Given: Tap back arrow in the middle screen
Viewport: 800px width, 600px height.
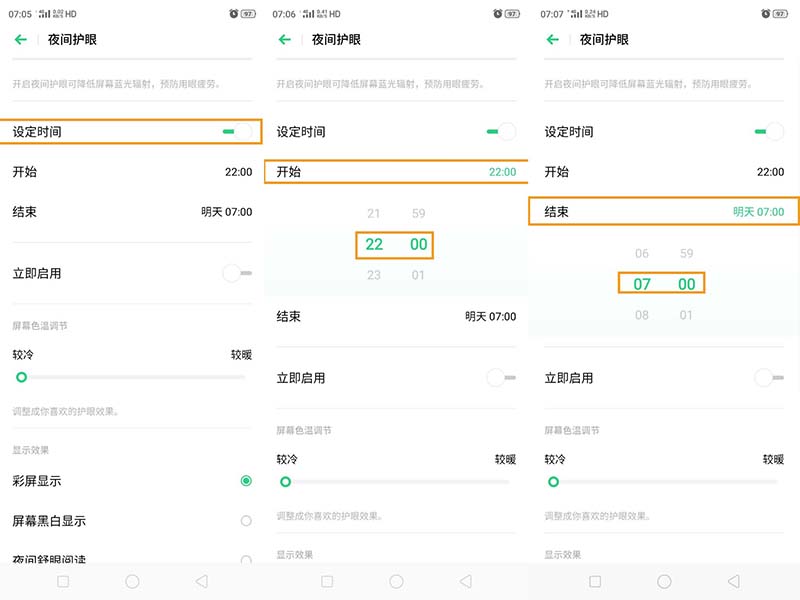Looking at the screenshot, I should click(x=285, y=39).
